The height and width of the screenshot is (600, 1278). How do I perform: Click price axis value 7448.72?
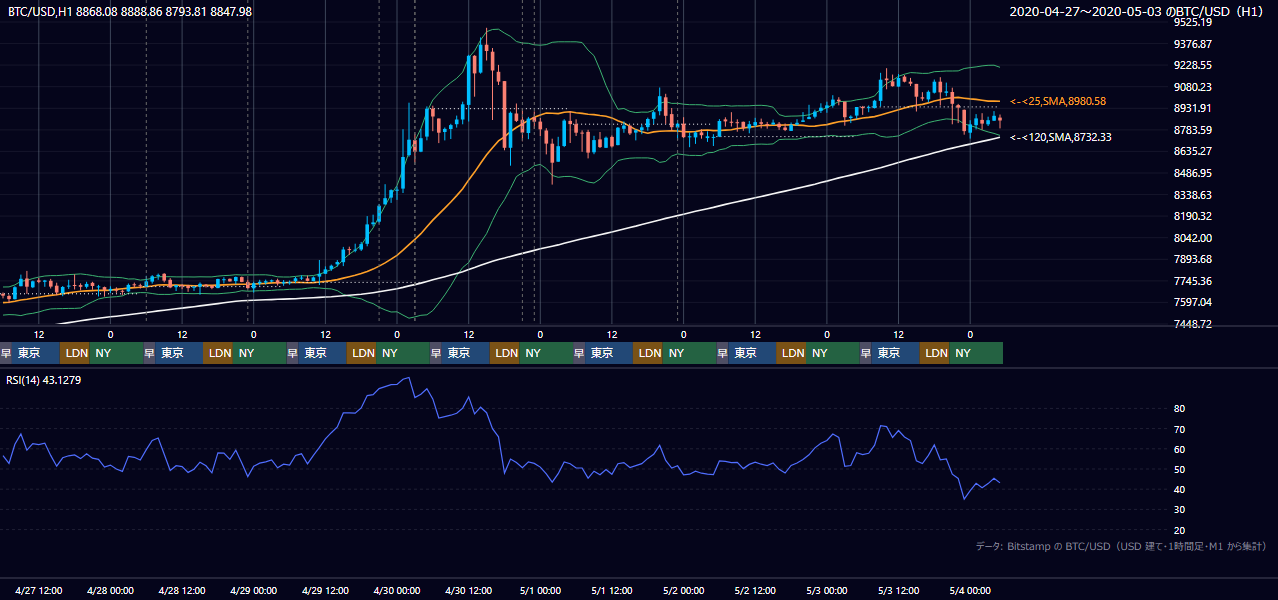click(1193, 324)
